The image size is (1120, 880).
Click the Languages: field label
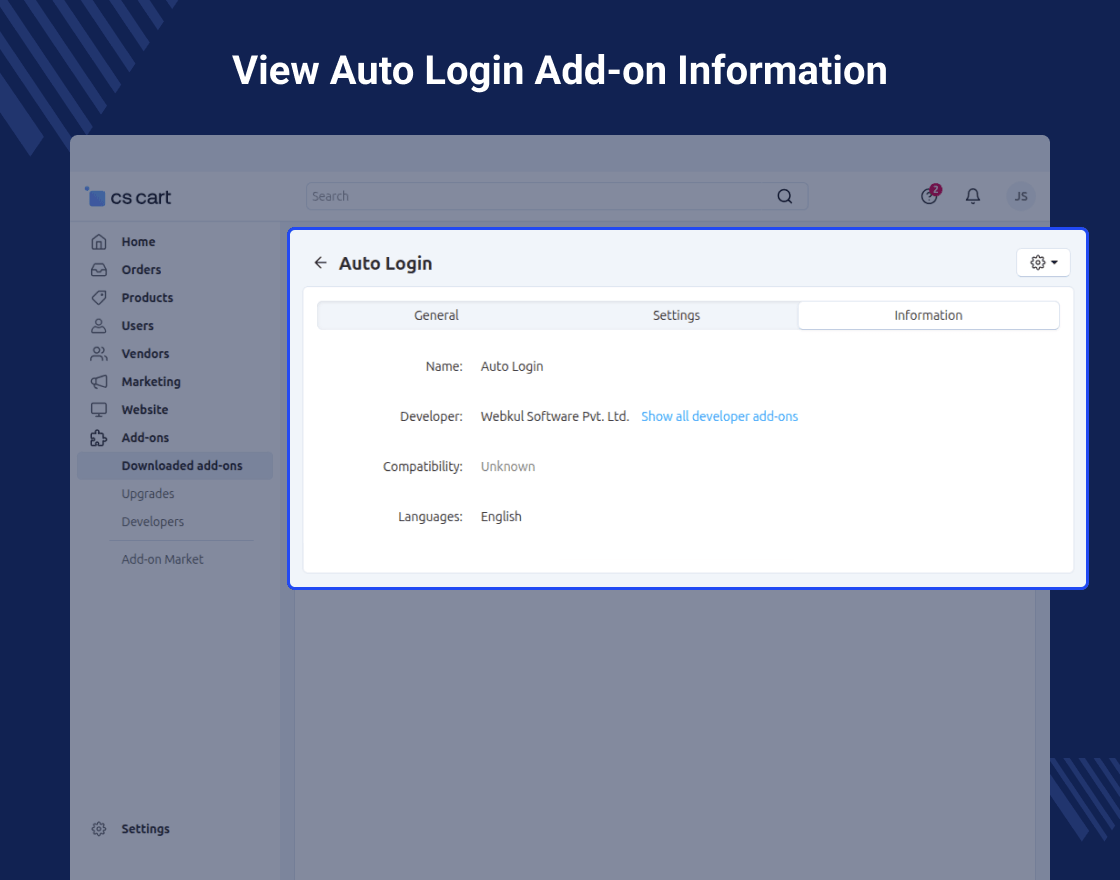pyautogui.click(x=430, y=516)
